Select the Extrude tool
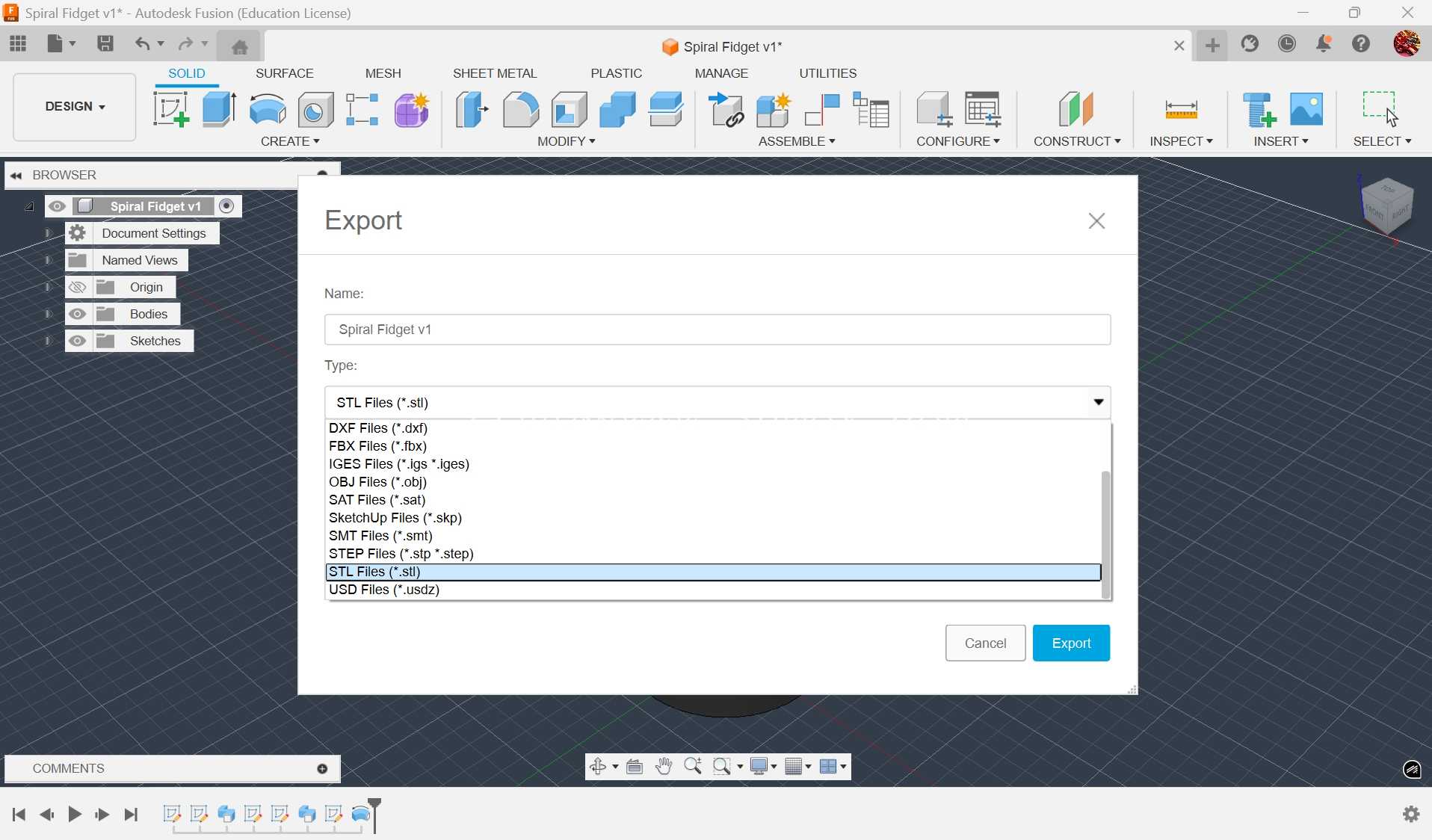The height and width of the screenshot is (840, 1432). [220, 109]
